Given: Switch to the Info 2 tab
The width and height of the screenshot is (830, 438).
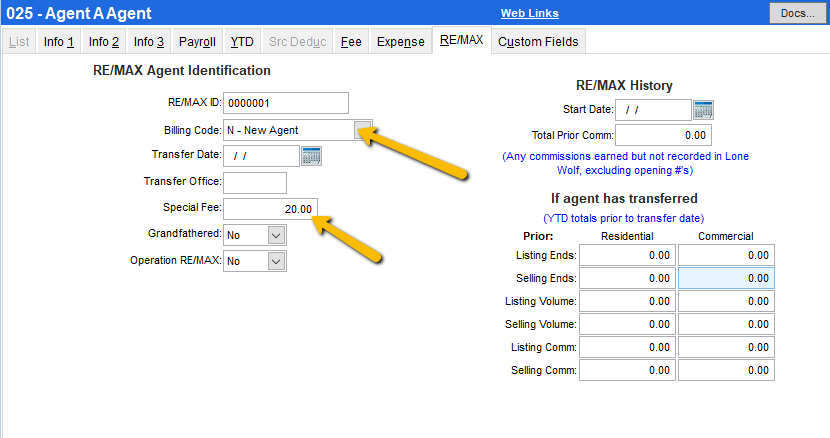Looking at the screenshot, I should click(104, 41).
